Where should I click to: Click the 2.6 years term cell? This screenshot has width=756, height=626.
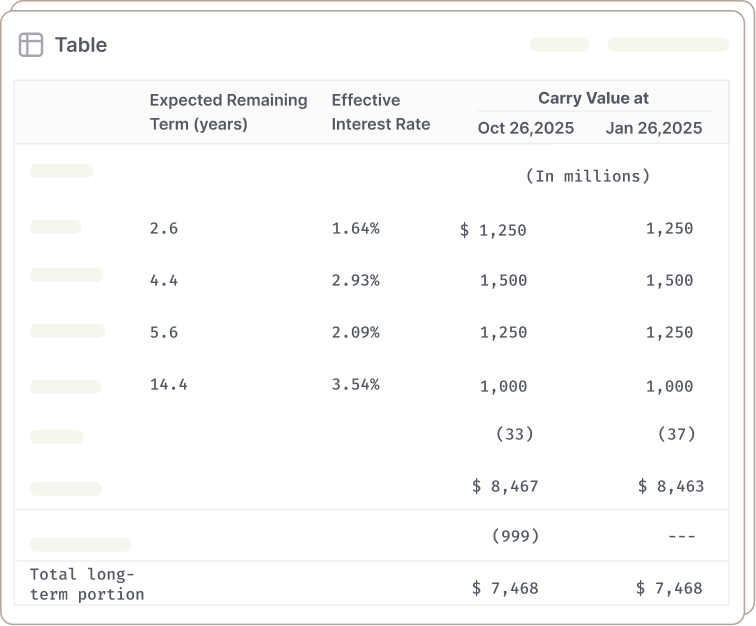pos(164,228)
